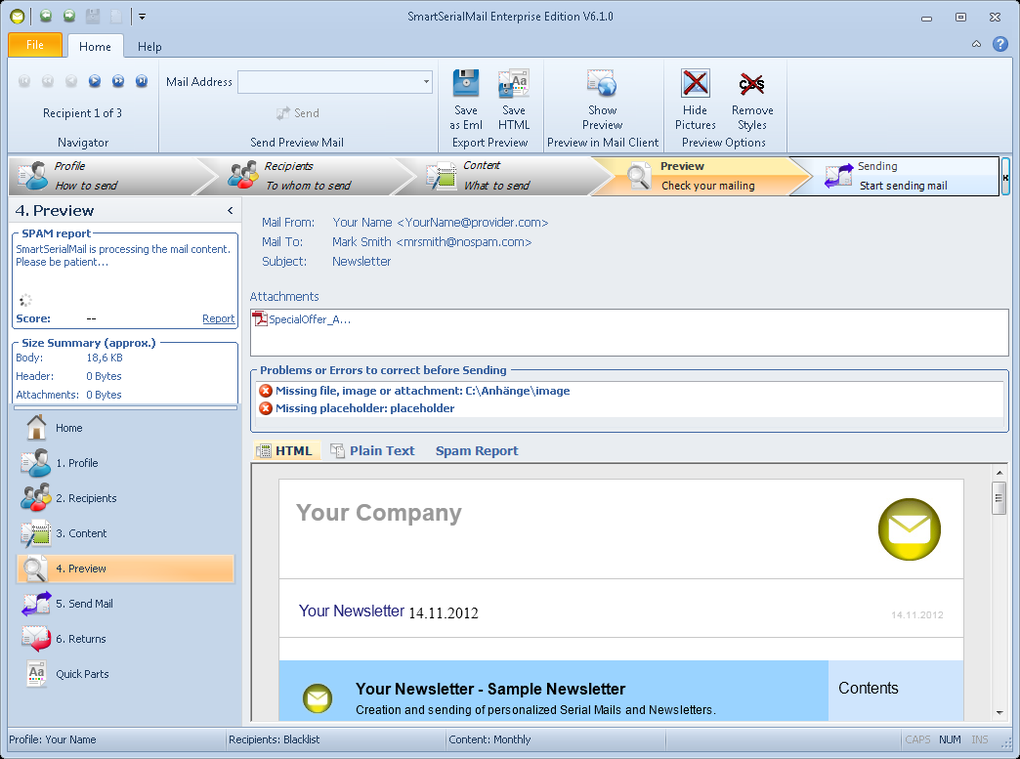Go to previous recipient navigator arrow
This screenshot has width=1020, height=759.
click(x=71, y=81)
